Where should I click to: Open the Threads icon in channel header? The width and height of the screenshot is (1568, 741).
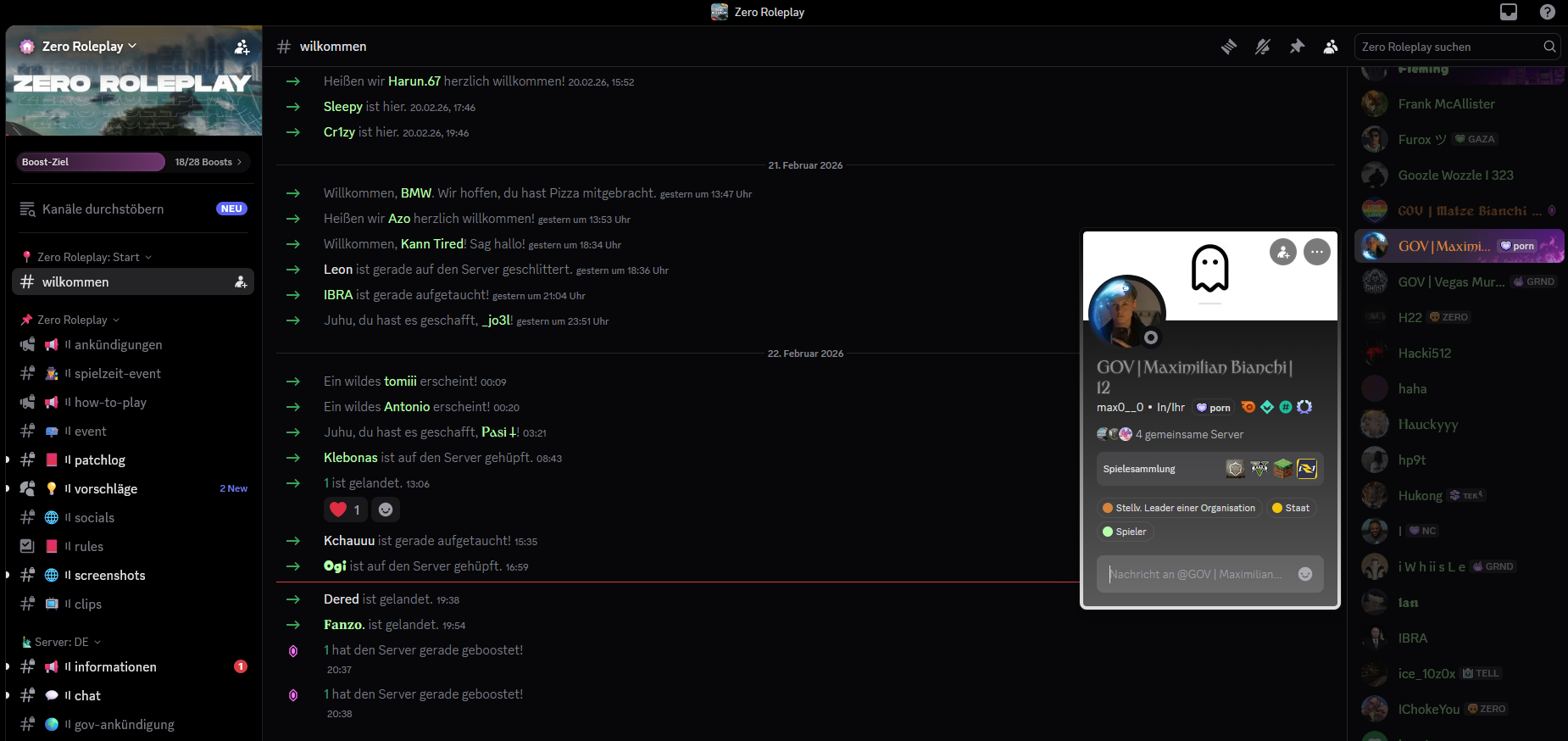pyautogui.click(x=1228, y=47)
